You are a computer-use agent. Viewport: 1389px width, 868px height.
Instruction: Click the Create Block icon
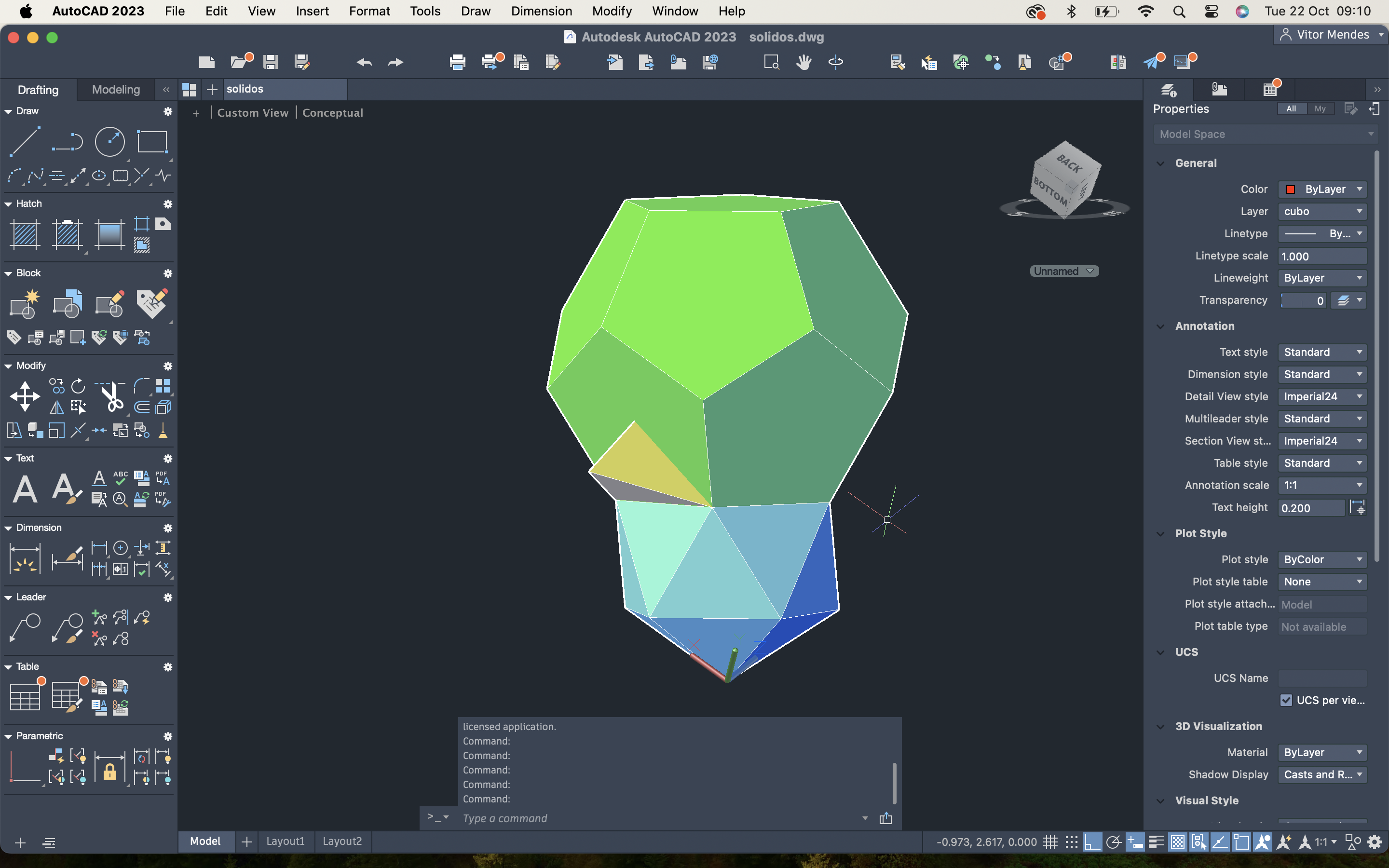pyautogui.click(x=25, y=304)
